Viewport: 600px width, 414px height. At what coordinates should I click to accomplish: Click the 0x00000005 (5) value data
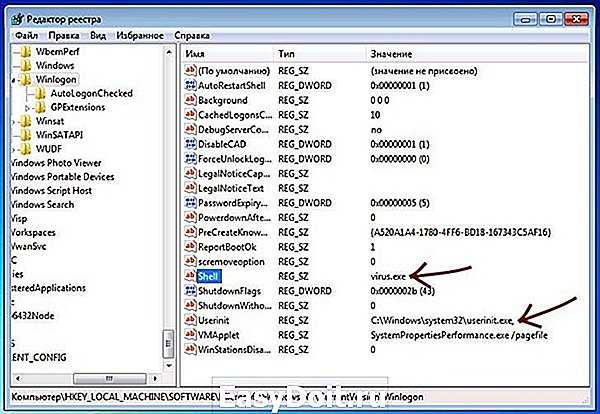tap(400, 203)
